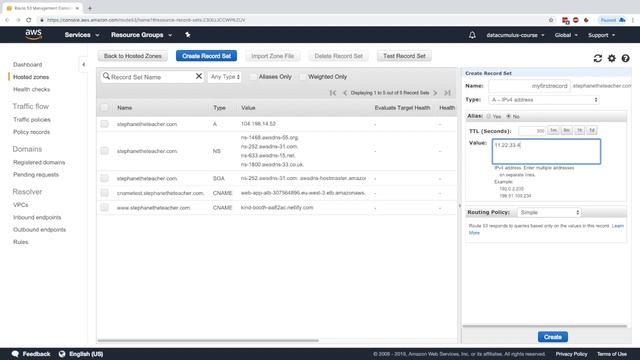Go to last page of record sets
640x360 pixels.
pyautogui.click(x=447, y=93)
